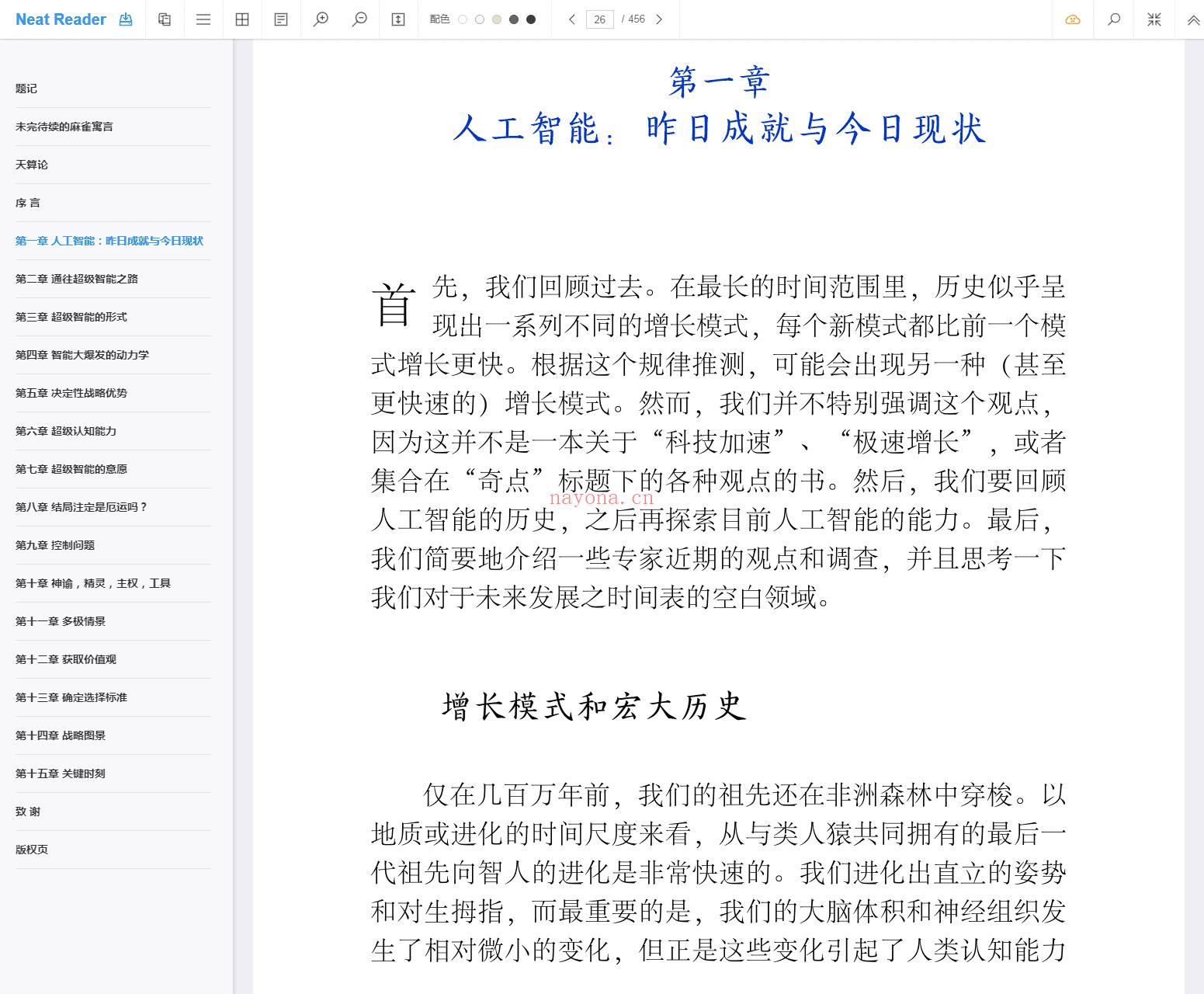This screenshot has width=1204, height=994.
Task: Click the line spacing icon
Action: pyautogui.click(x=398, y=19)
